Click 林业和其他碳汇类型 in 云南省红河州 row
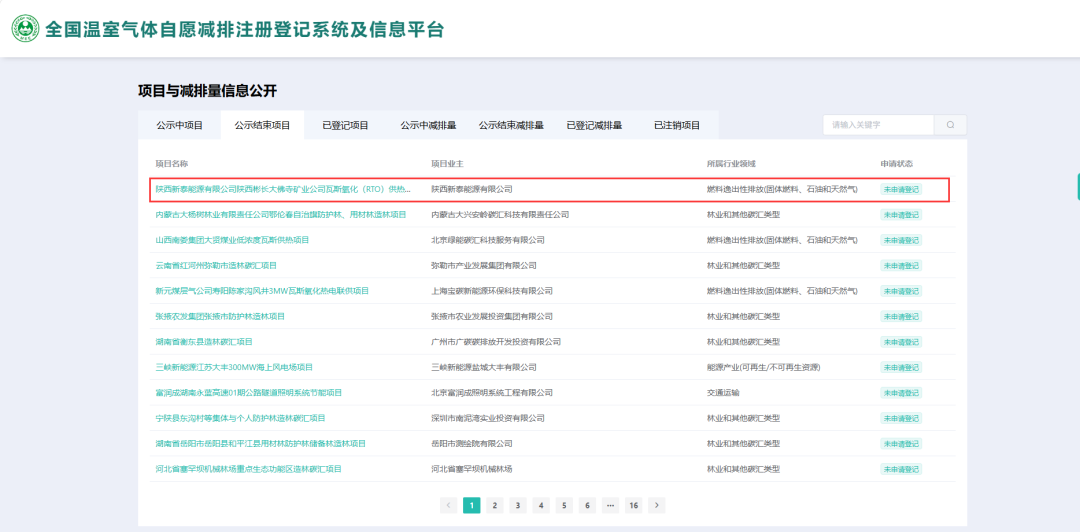This screenshot has width=1080, height=532. click(x=743, y=265)
